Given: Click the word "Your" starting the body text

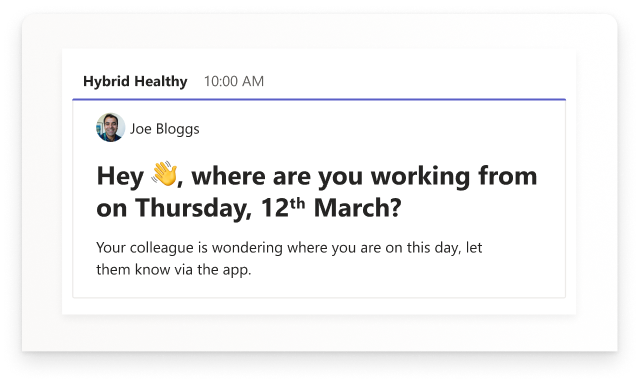Looking at the screenshot, I should pyautogui.click(x=111, y=248).
